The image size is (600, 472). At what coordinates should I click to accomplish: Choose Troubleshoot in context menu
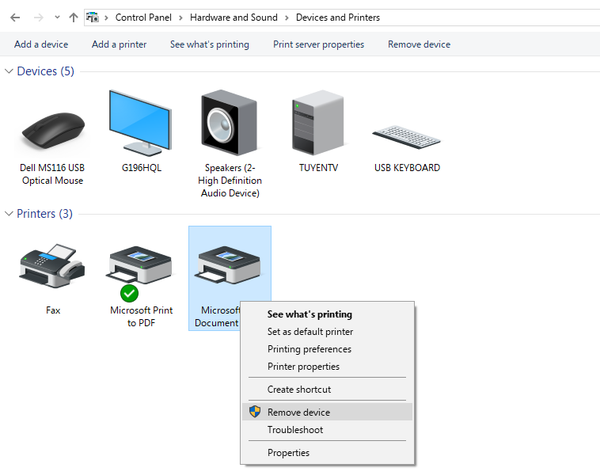coord(327,430)
